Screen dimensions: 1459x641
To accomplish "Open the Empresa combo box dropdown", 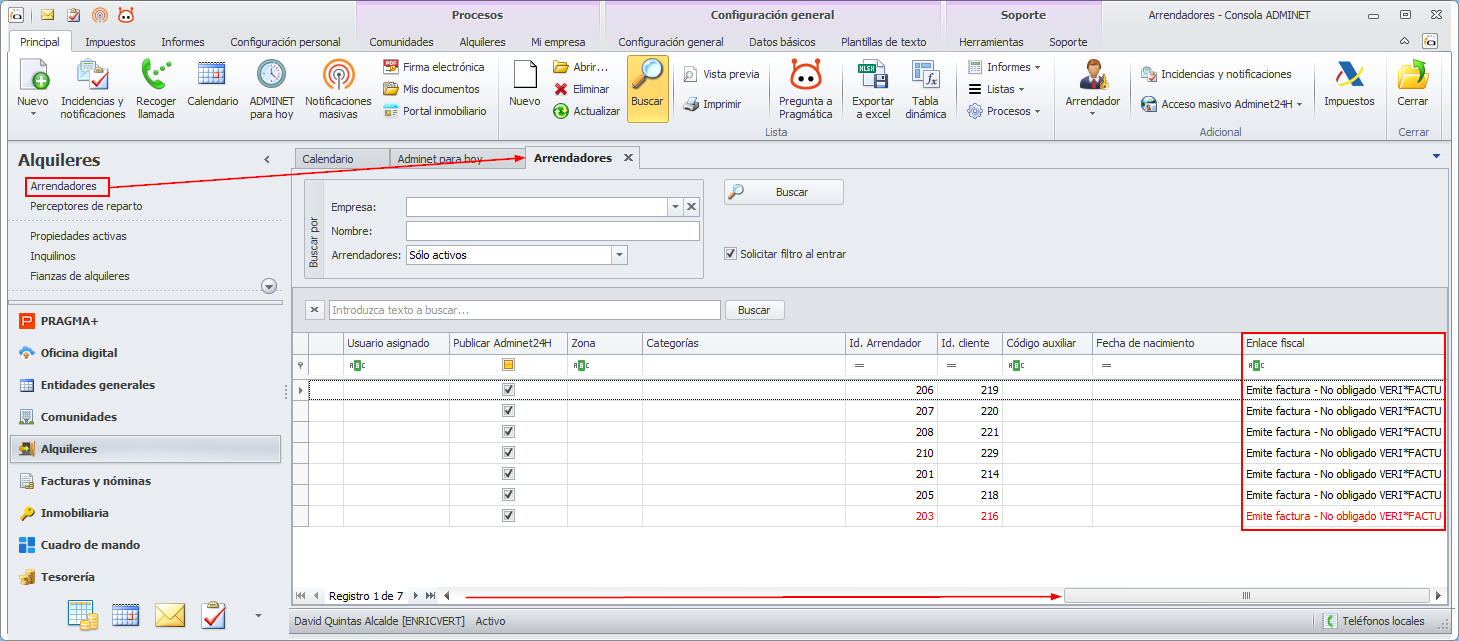I will click(x=675, y=207).
